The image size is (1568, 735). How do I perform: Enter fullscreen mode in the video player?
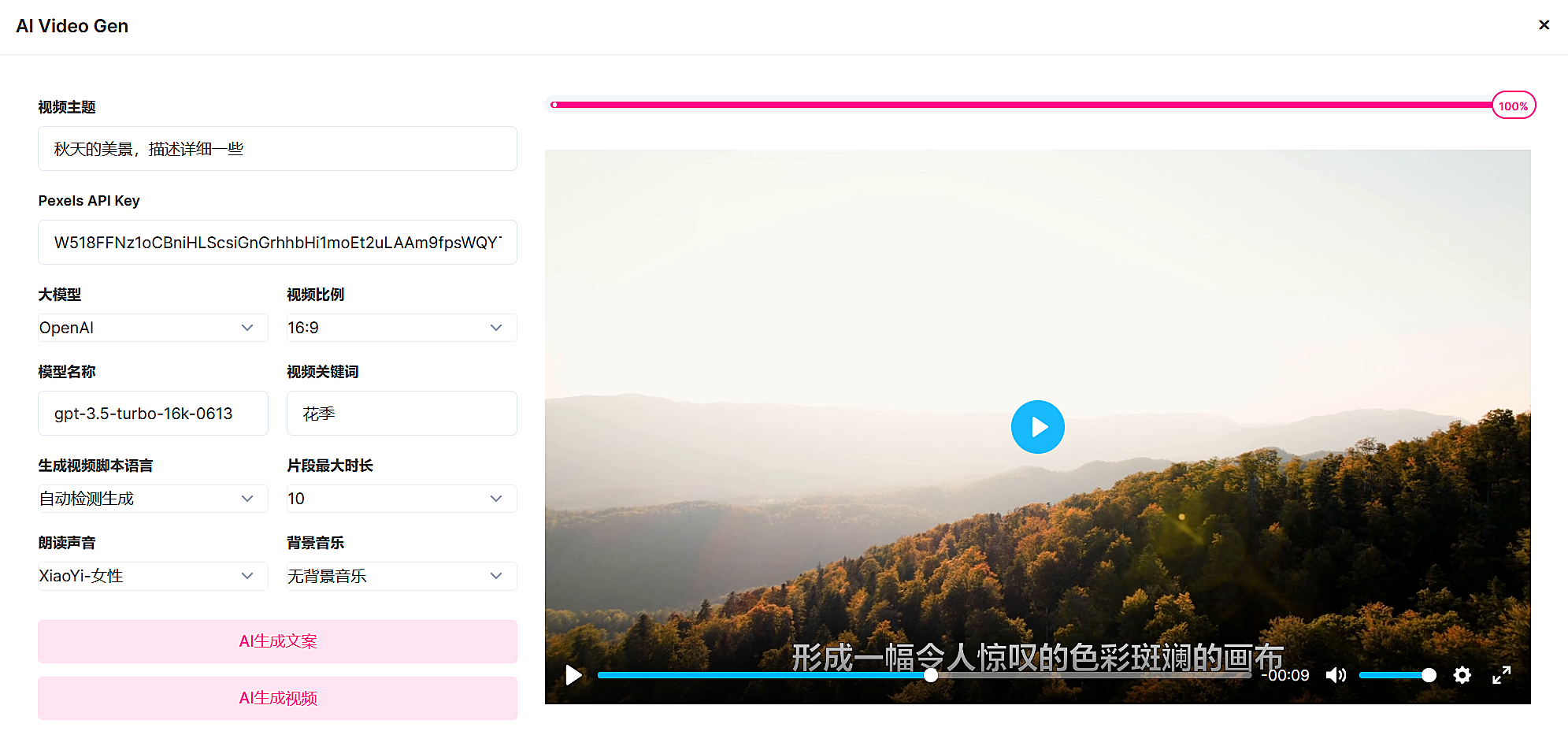click(x=1501, y=675)
